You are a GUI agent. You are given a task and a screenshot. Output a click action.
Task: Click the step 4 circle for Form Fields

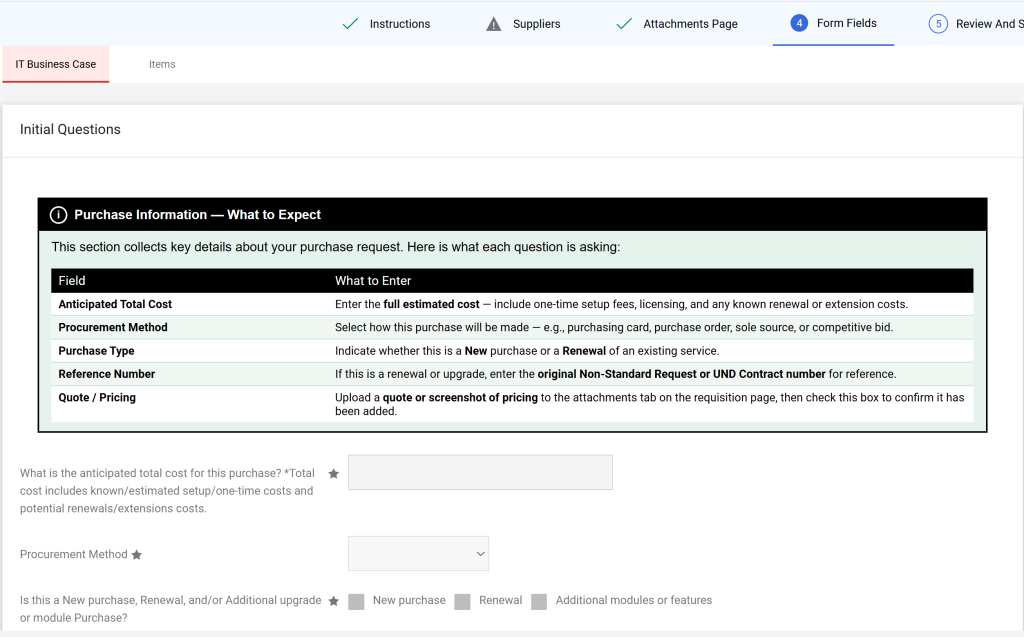pyautogui.click(x=799, y=23)
